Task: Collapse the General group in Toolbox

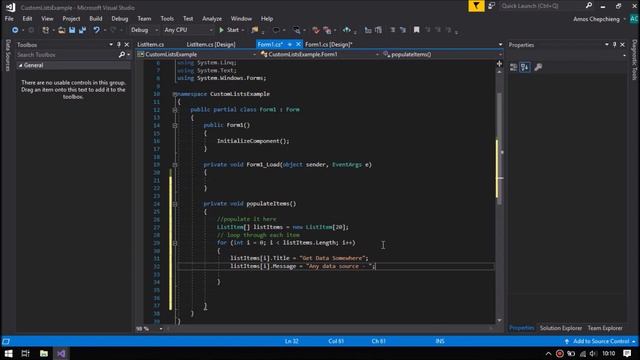Action: 20,65
